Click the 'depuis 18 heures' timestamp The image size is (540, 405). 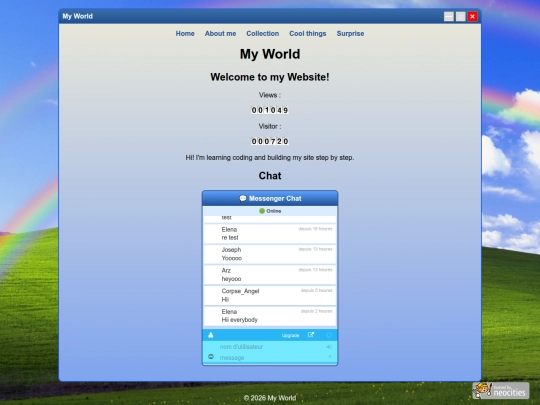315,229
